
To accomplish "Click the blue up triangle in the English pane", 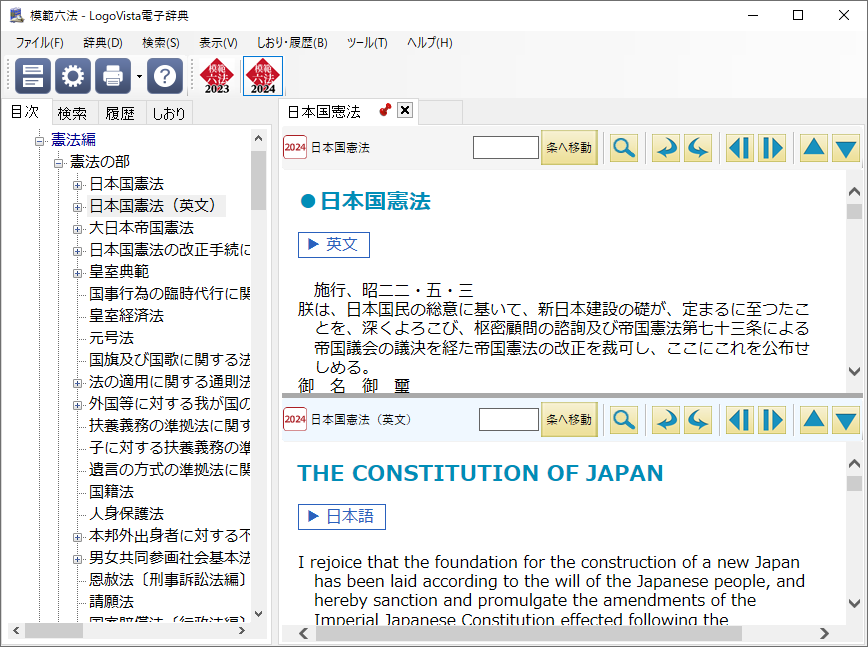I will pyautogui.click(x=814, y=420).
